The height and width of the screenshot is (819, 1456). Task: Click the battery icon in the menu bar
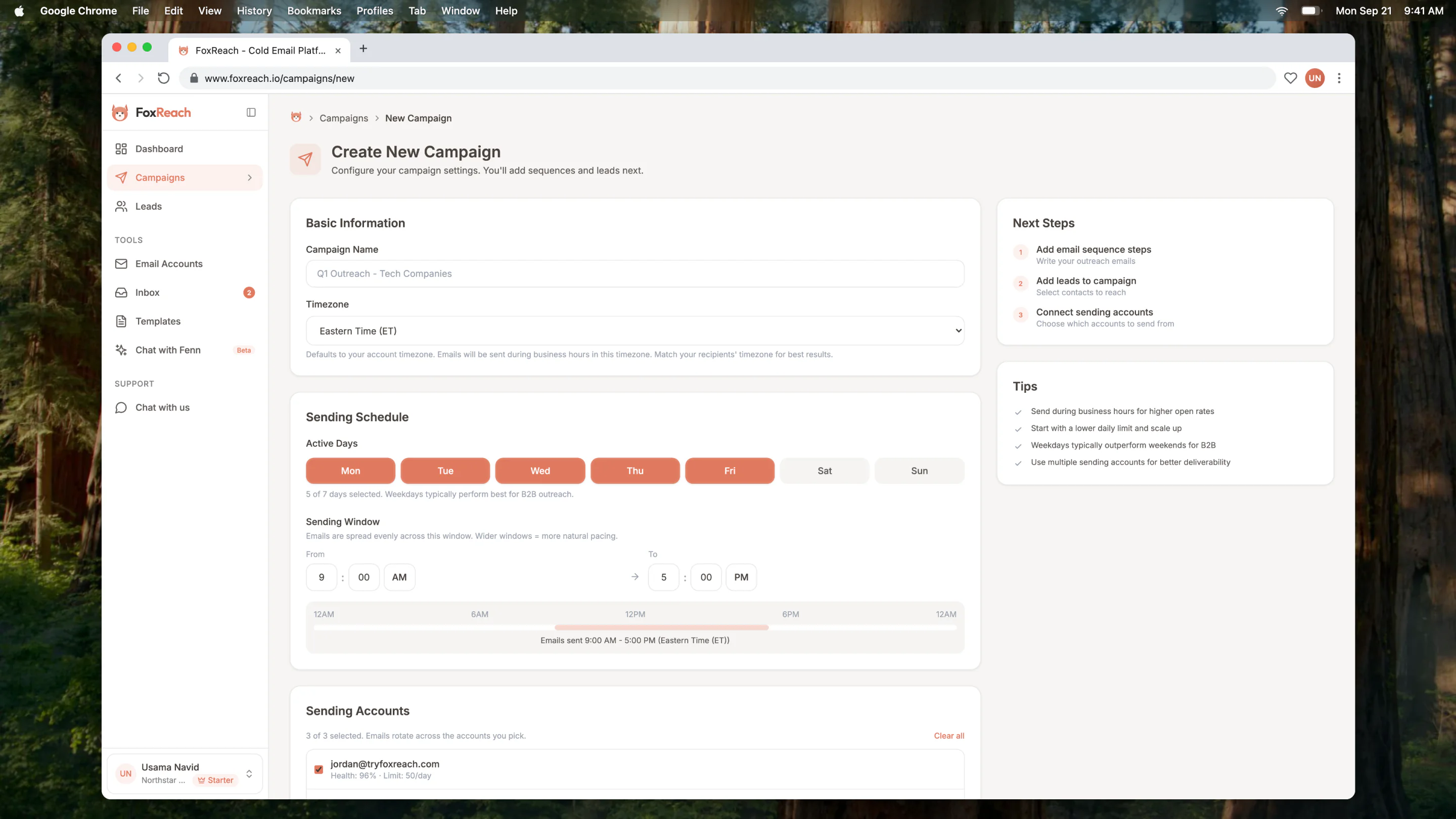1311,11
